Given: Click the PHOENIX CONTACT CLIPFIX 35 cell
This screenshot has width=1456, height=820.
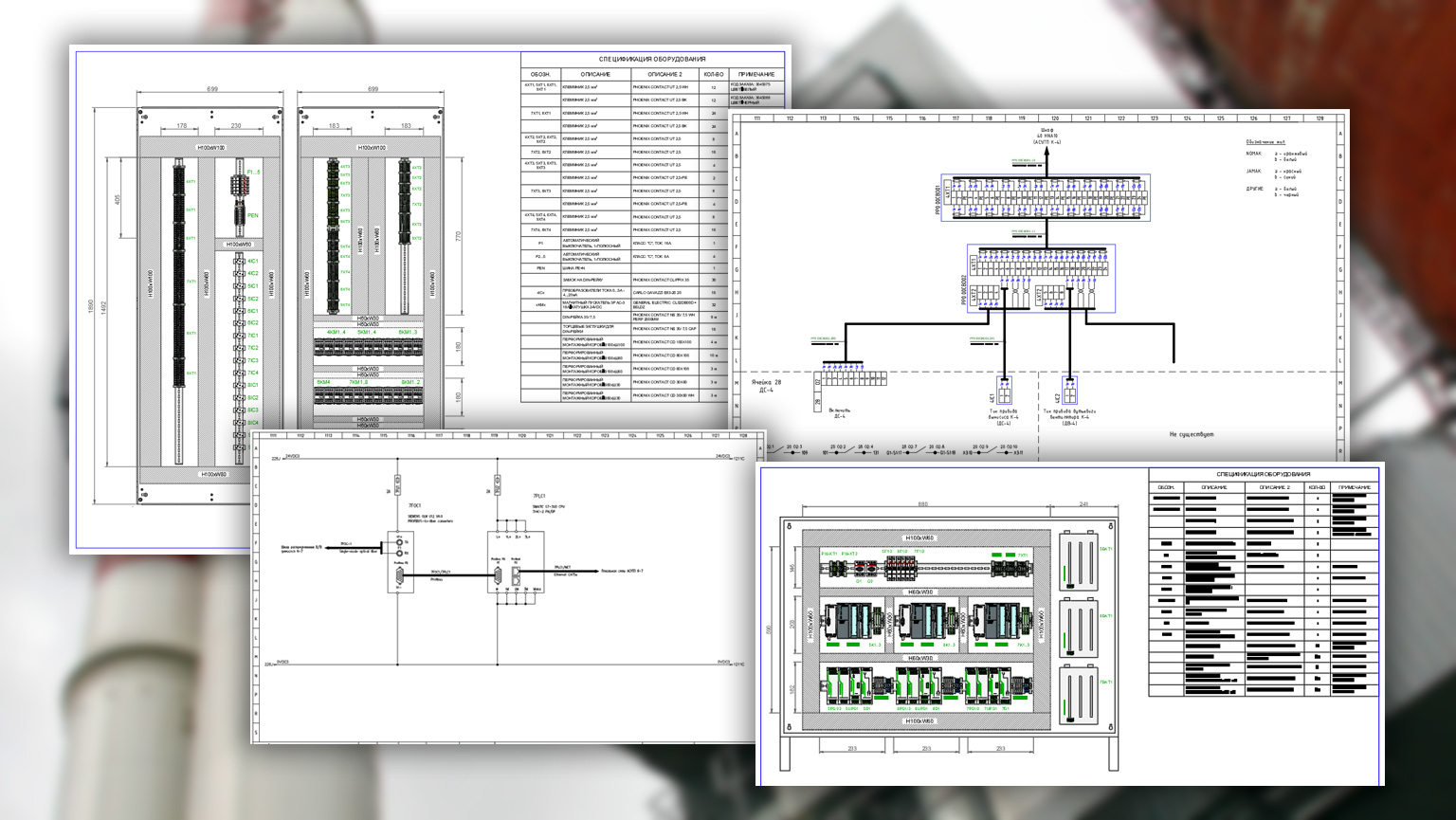Looking at the screenshot, I should [664, 281].
